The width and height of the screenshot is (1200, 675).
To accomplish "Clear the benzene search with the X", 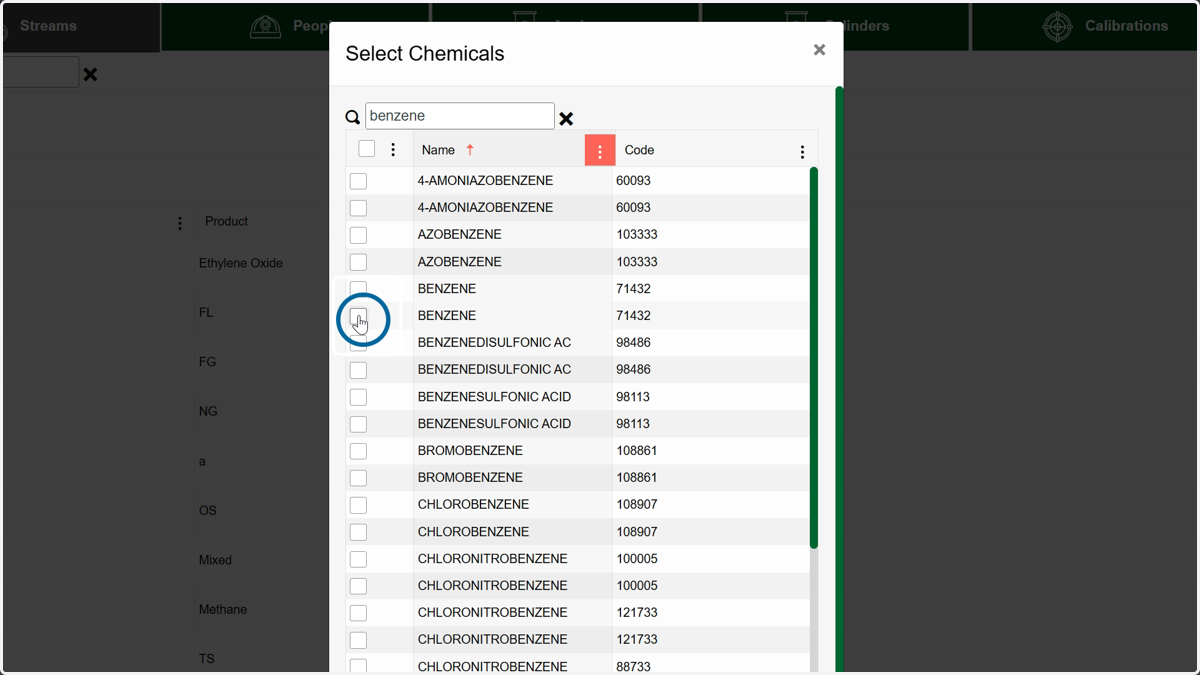I will point(566,119).
